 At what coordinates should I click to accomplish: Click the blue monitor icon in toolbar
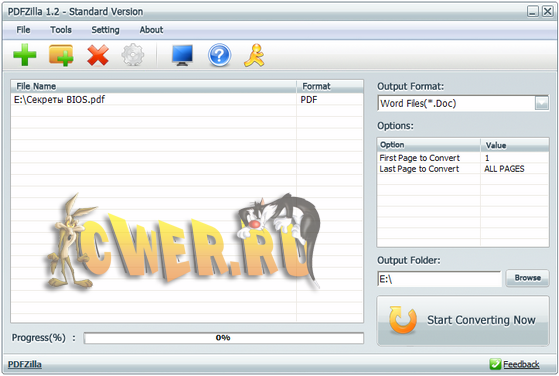click(182, 55)
